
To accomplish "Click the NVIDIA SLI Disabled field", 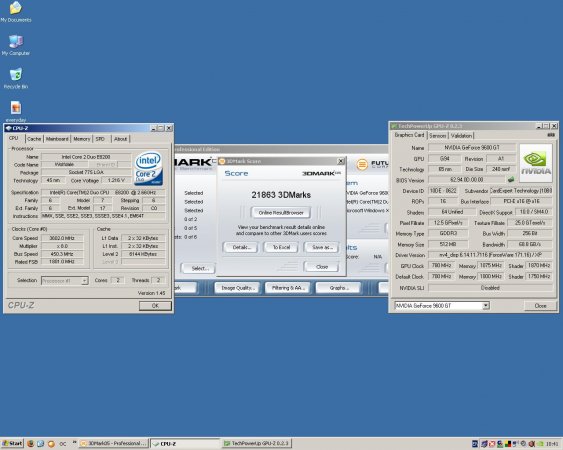I will pyautogui.click(x=490, y=288).
